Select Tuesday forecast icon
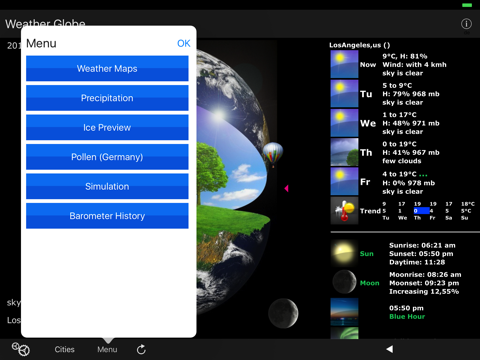 tap(344, 94)
